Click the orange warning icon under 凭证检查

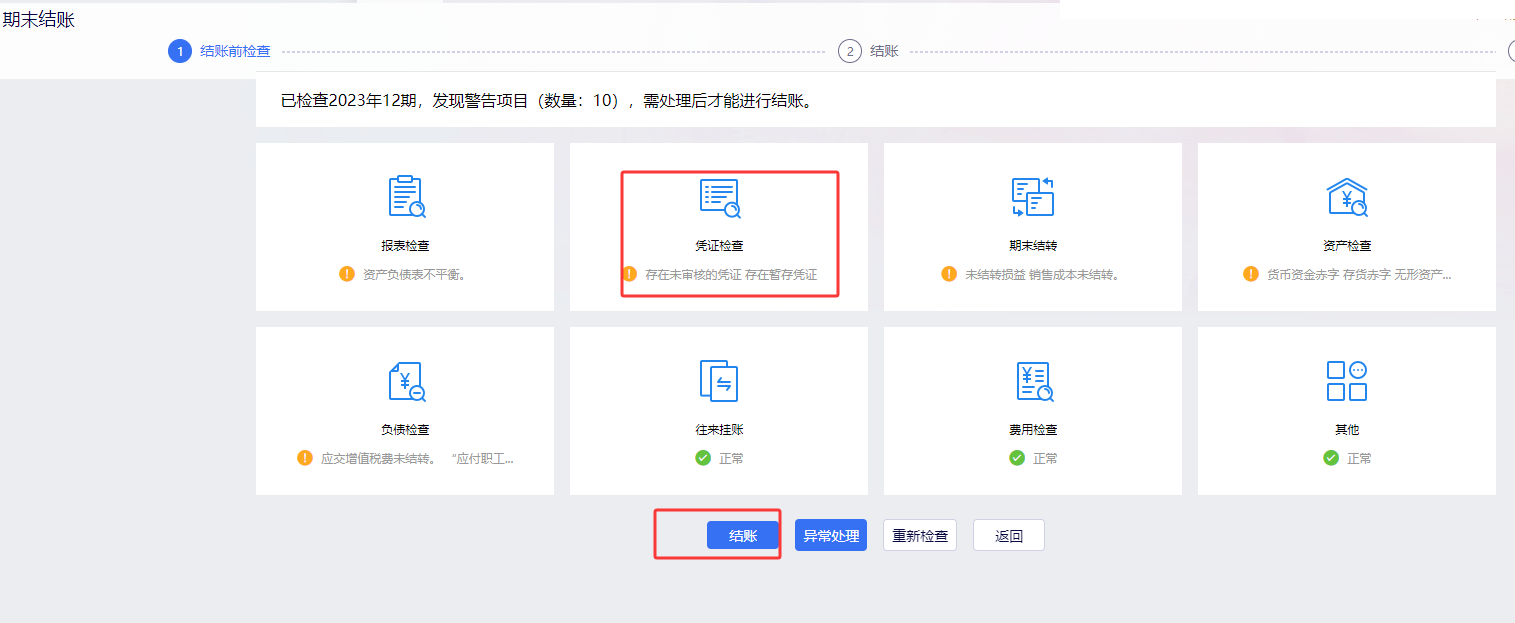click(629, 273)
